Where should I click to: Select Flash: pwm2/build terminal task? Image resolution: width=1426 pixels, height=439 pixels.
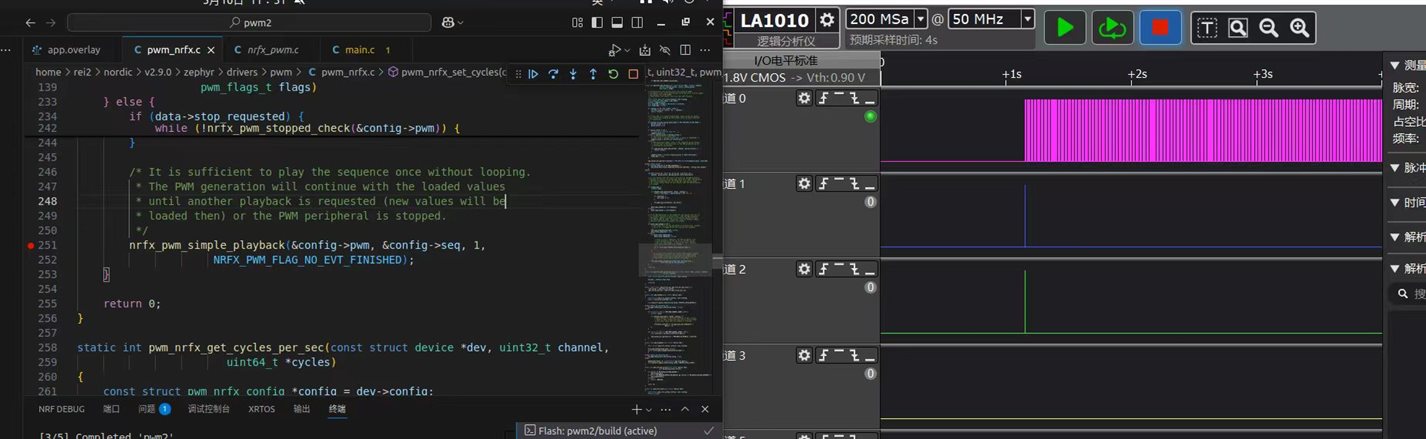click(x=618, y=430)
